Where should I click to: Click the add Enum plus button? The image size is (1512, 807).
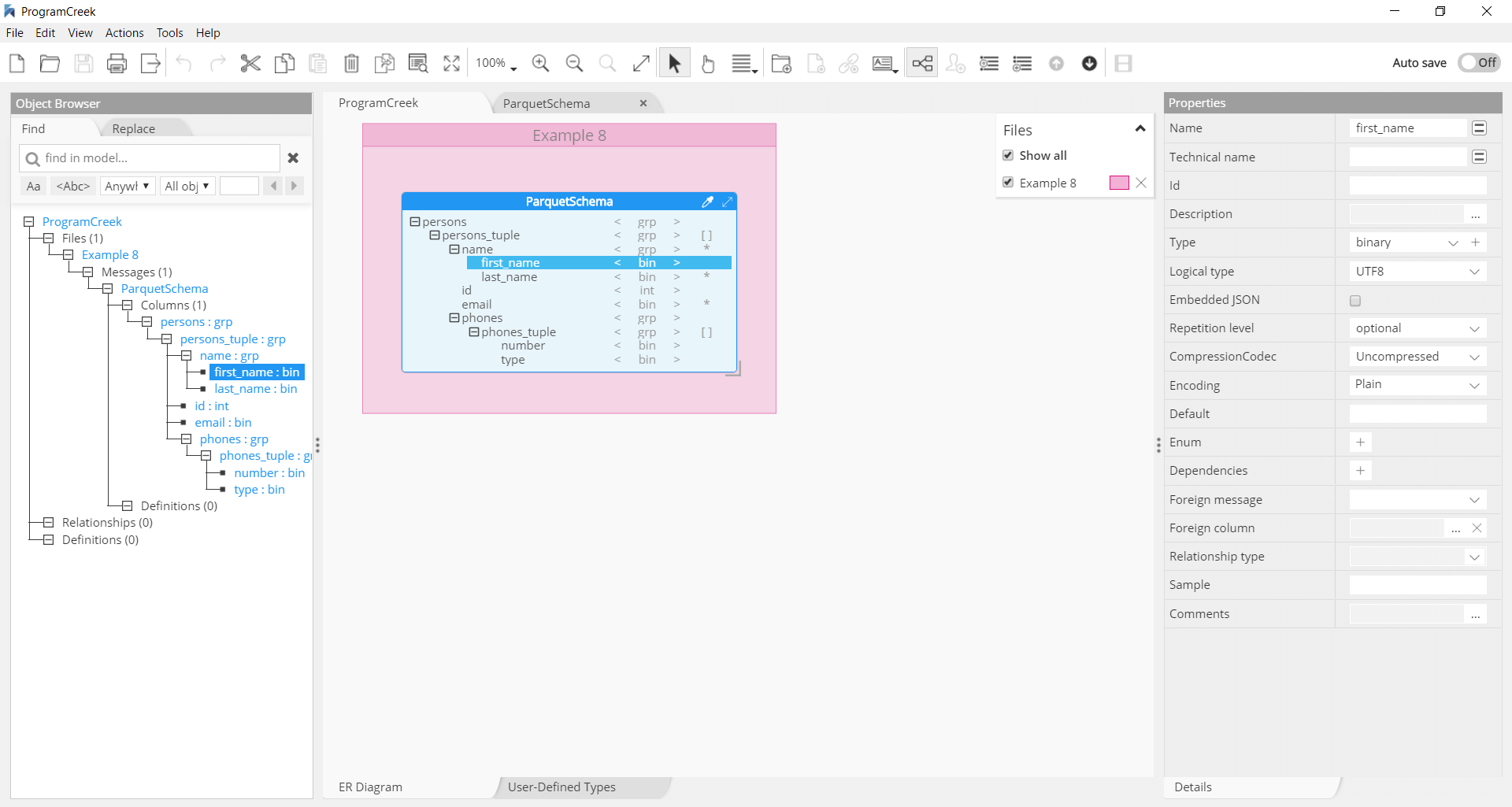click(x=1360, y=442)
